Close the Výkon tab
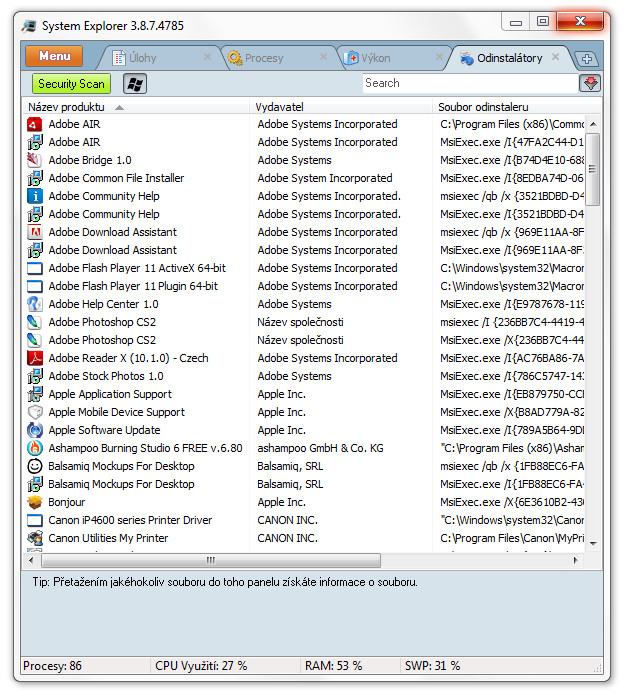This screenshot has height=695, width=625. pos(439,57)
